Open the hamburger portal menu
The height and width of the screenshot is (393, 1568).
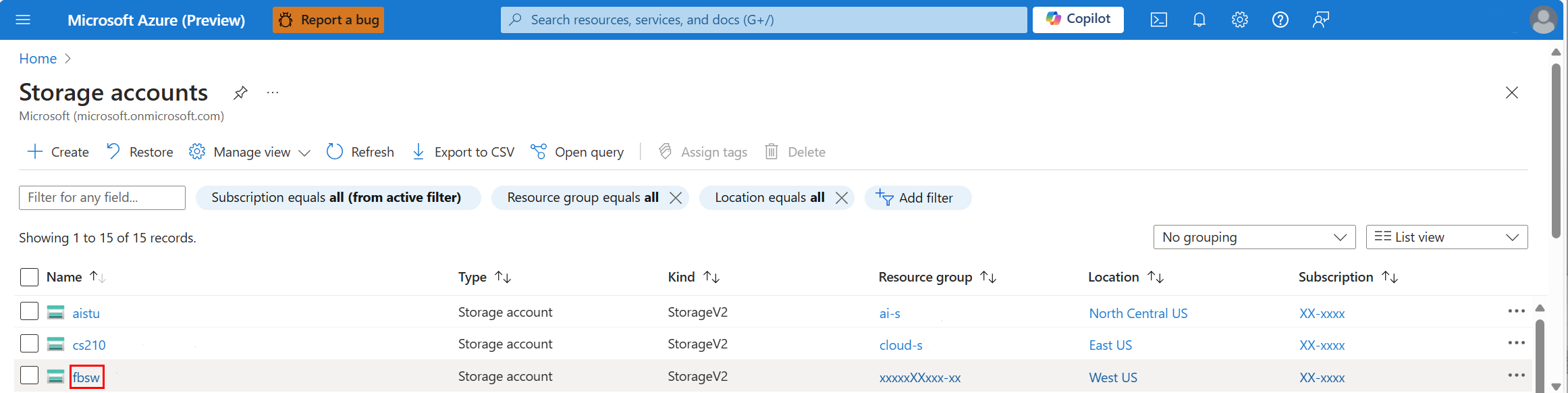(23, 20)
